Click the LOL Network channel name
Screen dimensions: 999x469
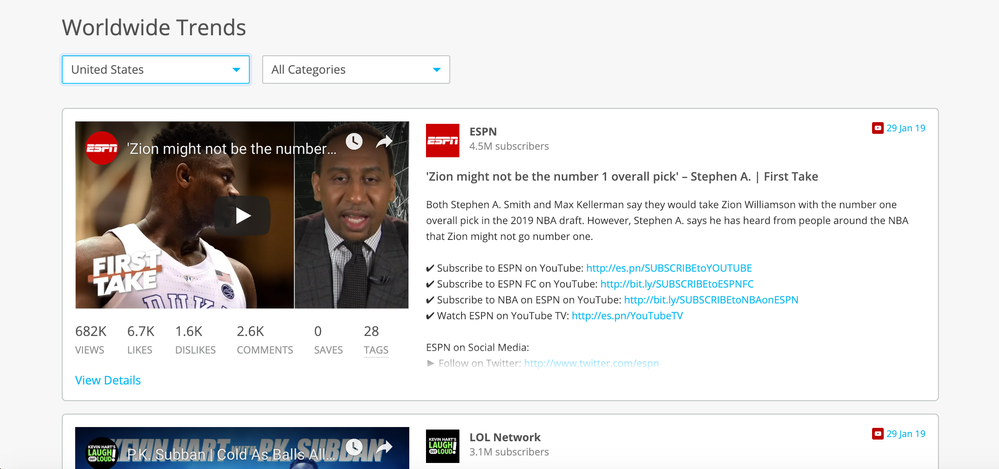(505, 437)
